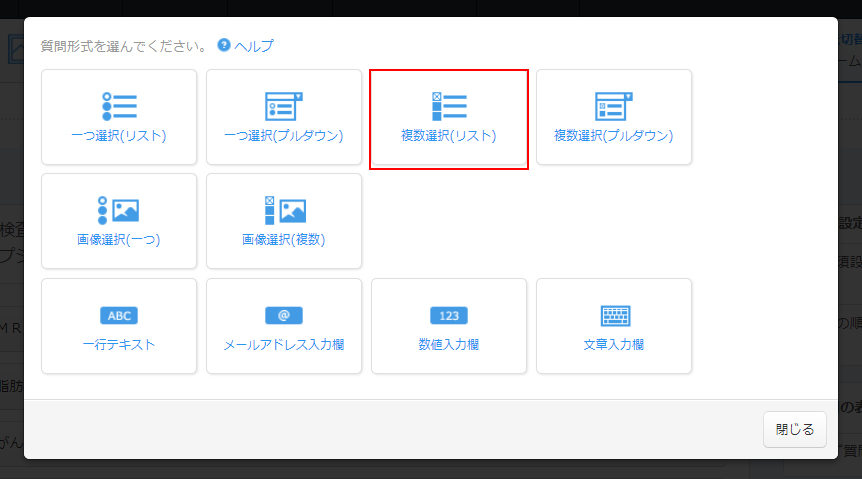Pick the 複数選択(プルダウン) label
The image size is (862, 479).
[614, 136]
